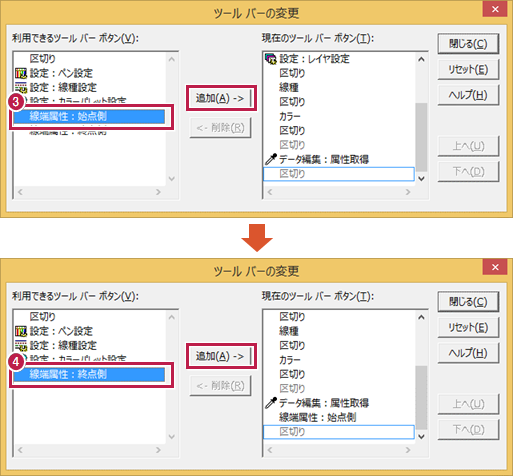Close the lower ツール バーの変更 dialog
513x476 pixels.
tap(495, 267)
